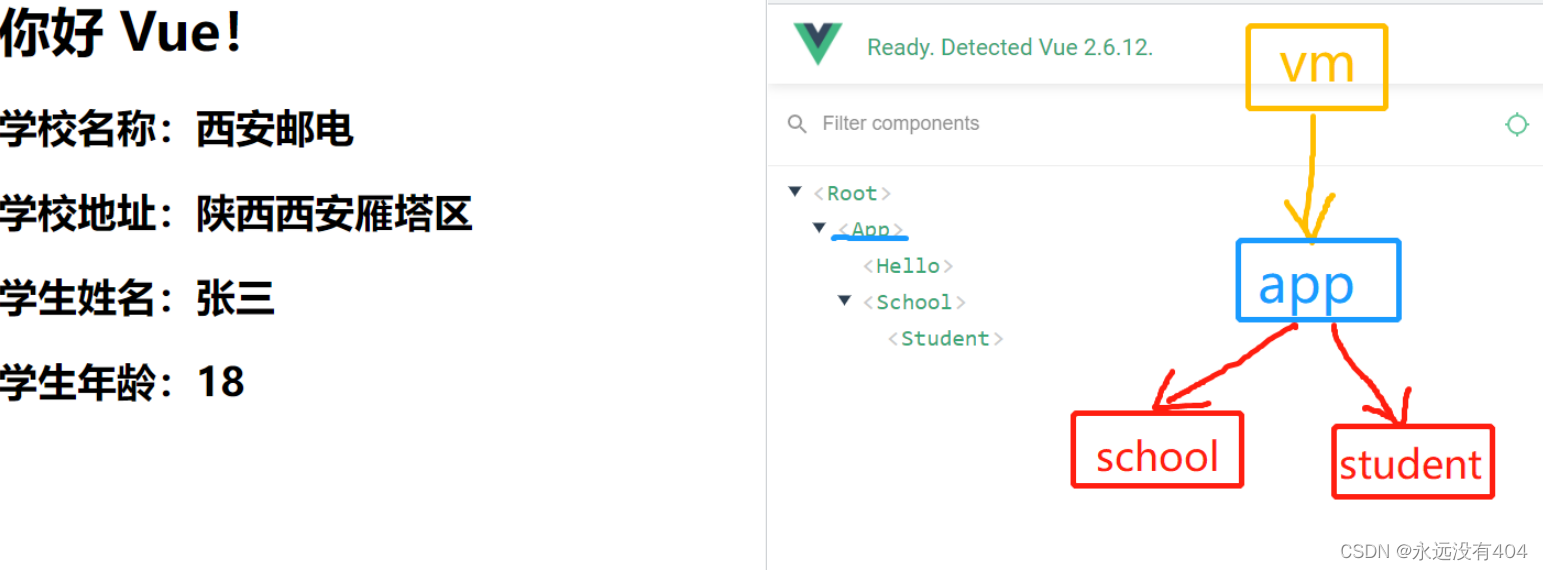The image size is (1543, 570).
Task: Click the search magnifier icon
Action: pos(797,124)
